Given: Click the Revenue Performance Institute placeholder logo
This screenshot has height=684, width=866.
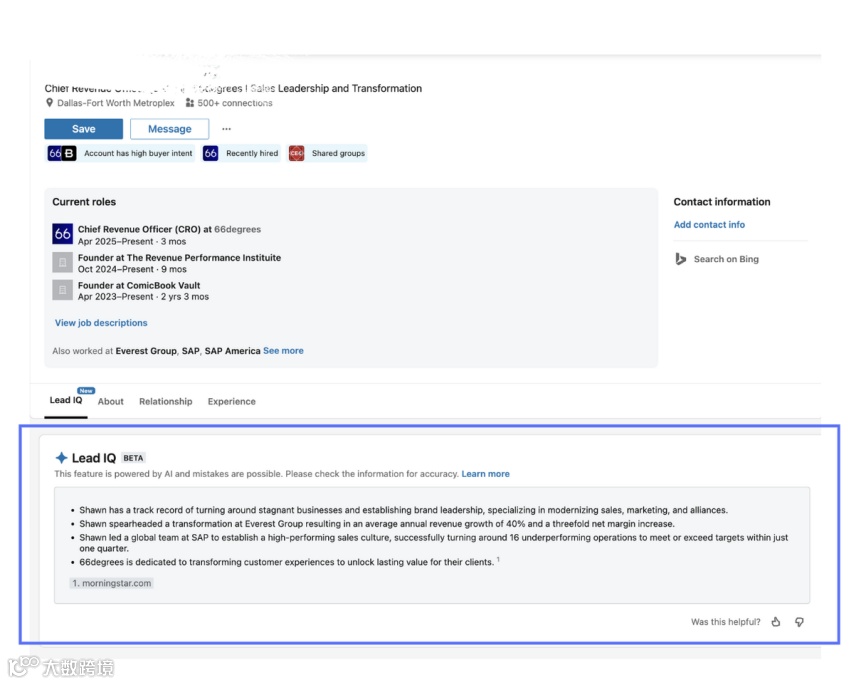Looking at the screenshot, I should 62,262.
